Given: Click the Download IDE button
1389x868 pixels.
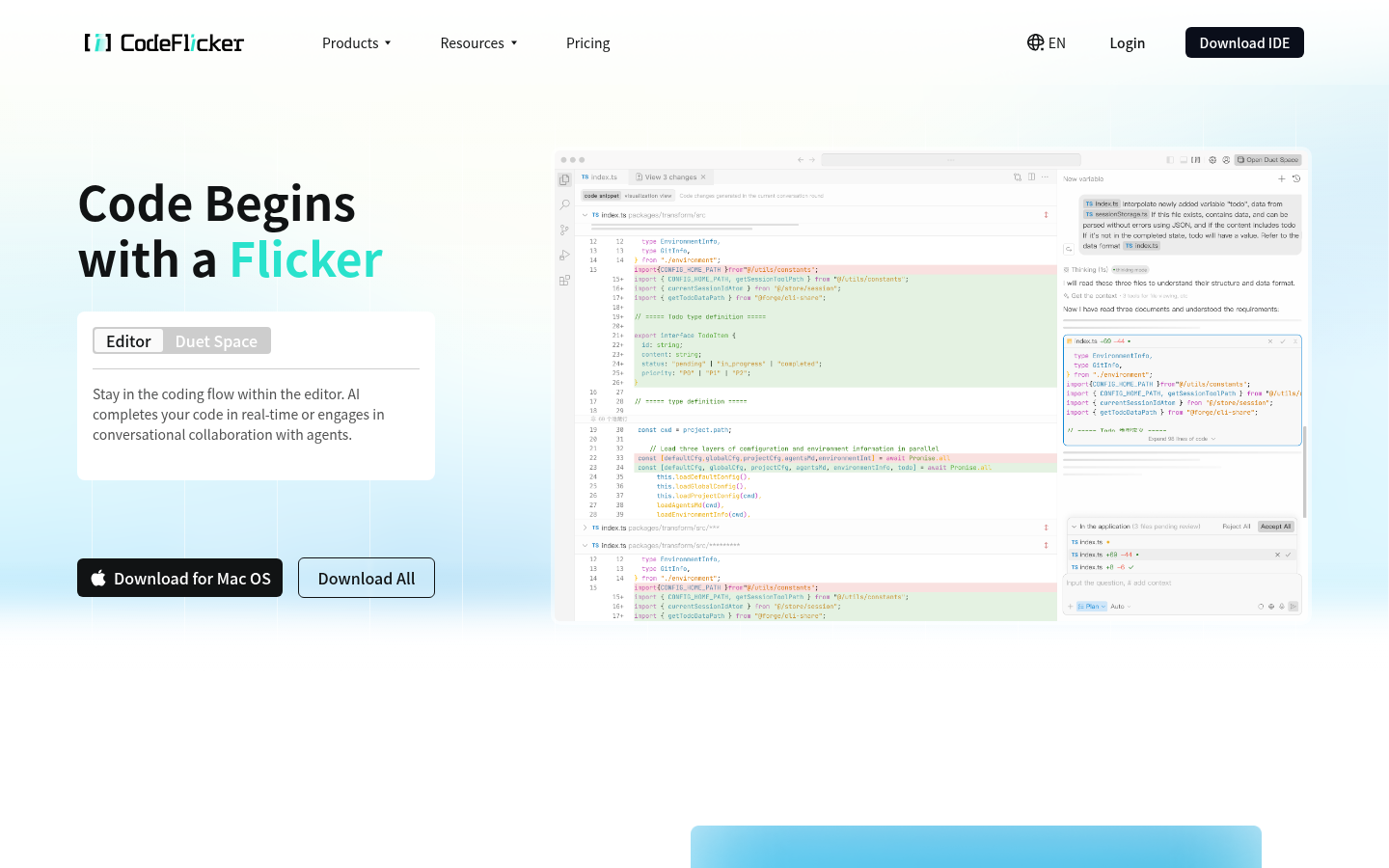Looking at the screenshot, I should pyautogui.click(x=1244, y=42).
